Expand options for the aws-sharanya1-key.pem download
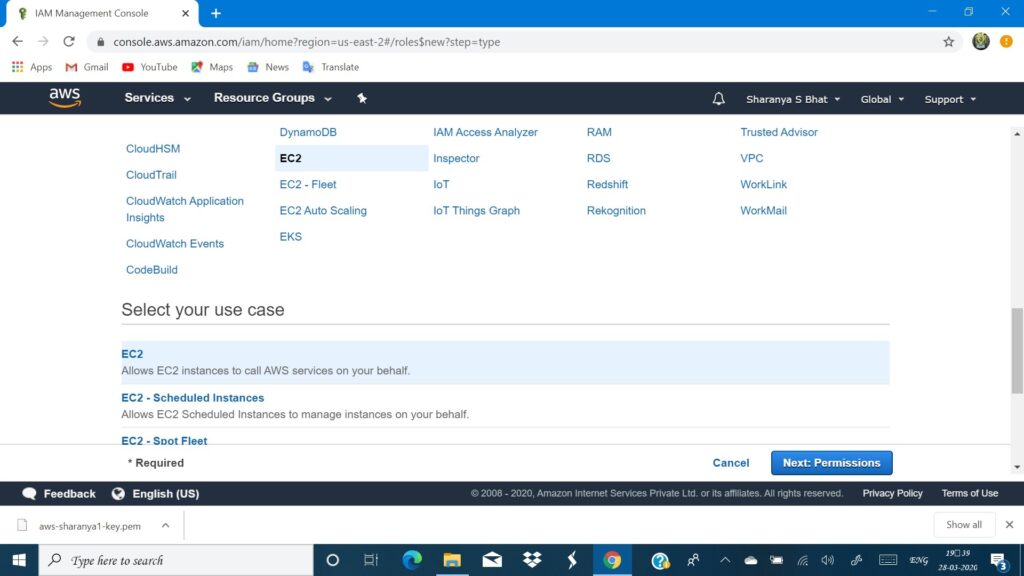The image size is (1024, 576). point(165,525)
